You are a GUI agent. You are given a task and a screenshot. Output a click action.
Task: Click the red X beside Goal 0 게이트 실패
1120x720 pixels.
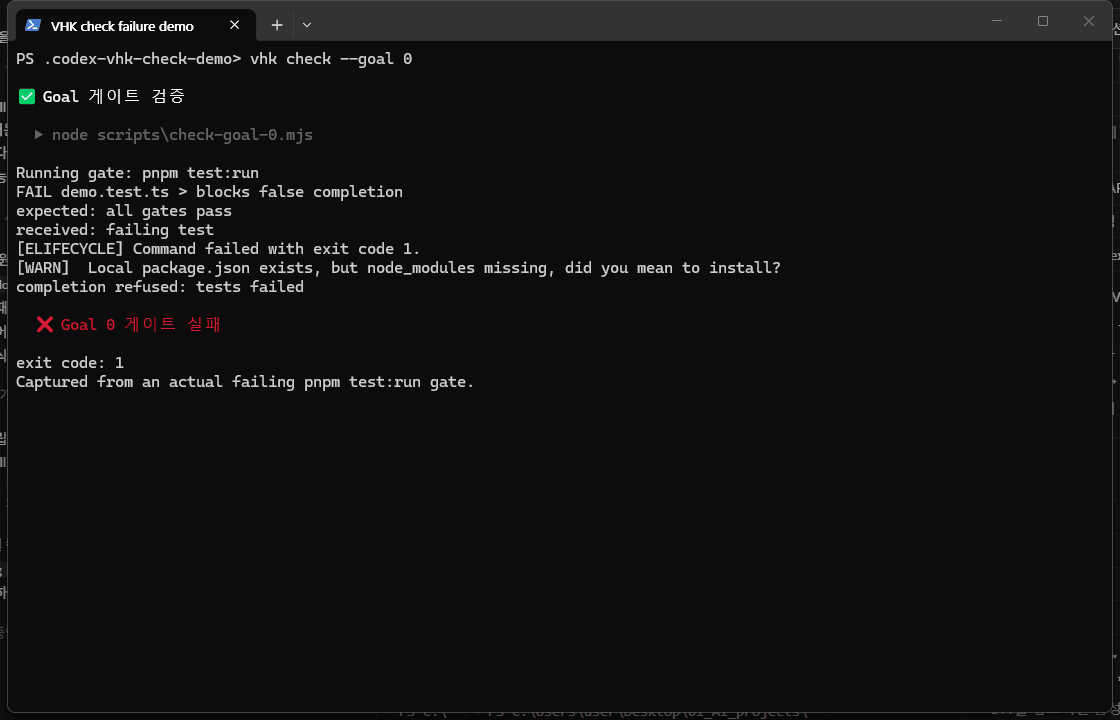click(x=44, y=324)
